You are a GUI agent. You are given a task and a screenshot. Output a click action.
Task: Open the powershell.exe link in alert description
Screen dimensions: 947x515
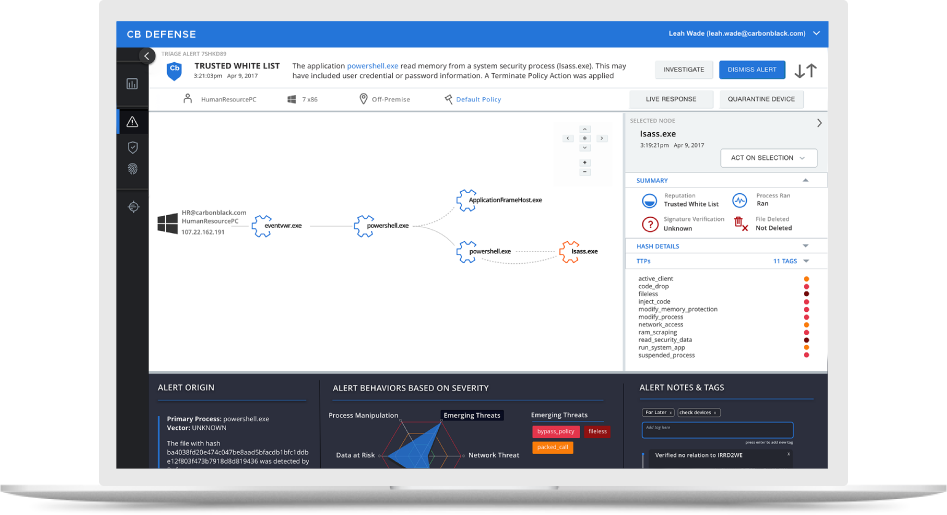tap(372, 66)
